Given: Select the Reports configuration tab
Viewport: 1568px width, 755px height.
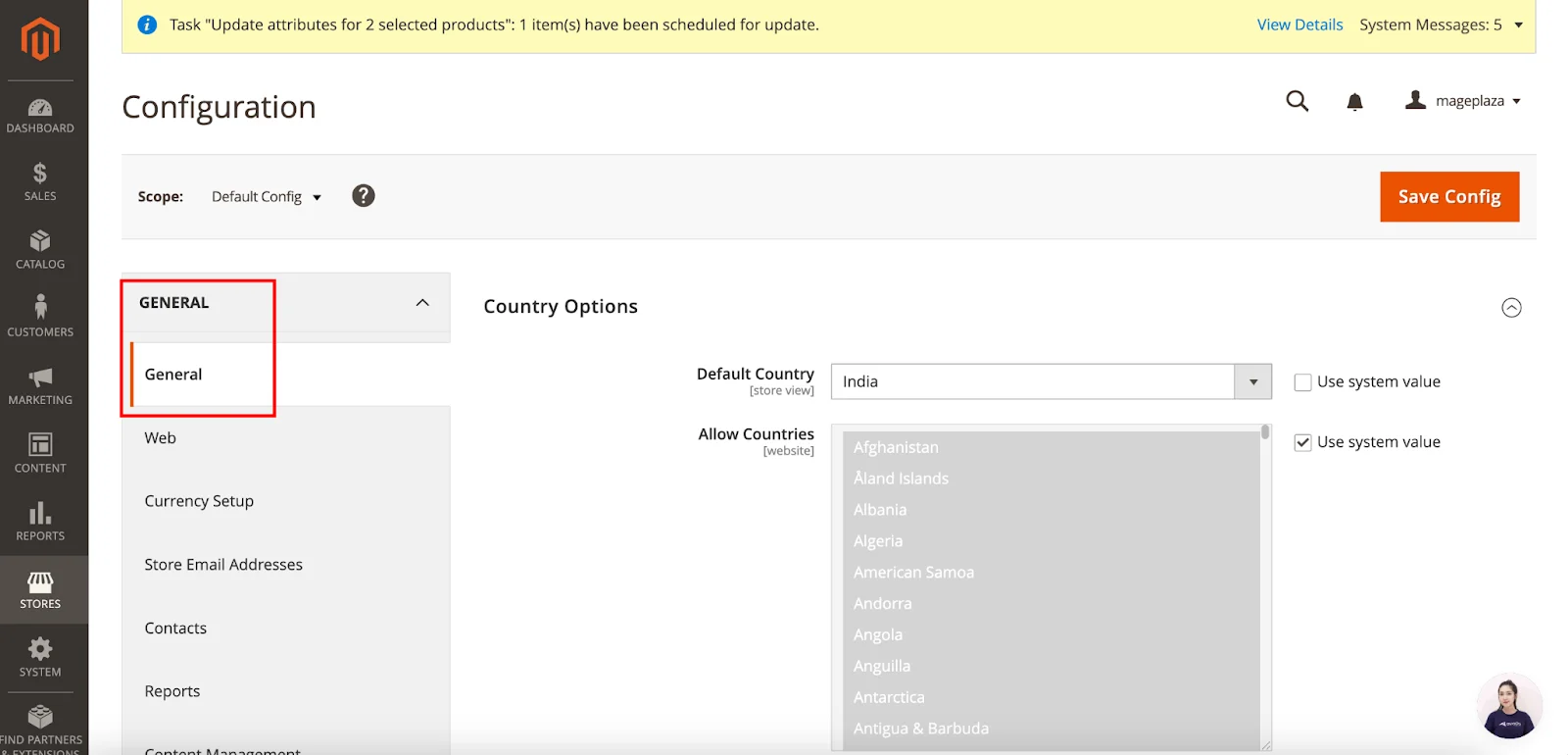Looking at the screenshot, I should tap(286, 691).
